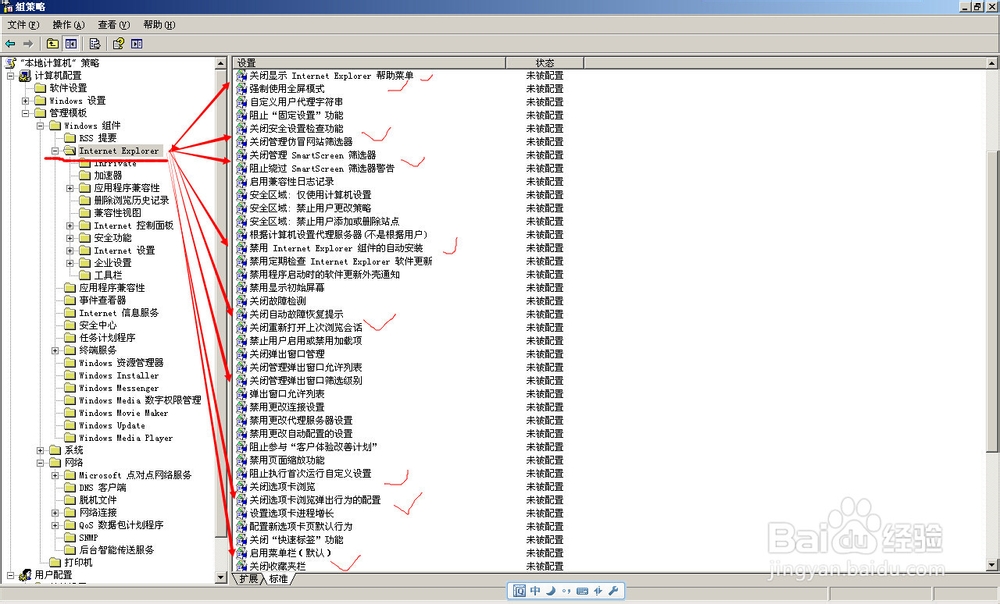Click the 组策略 window icon in title bar
1000x604 pixels.
point(7,6)
